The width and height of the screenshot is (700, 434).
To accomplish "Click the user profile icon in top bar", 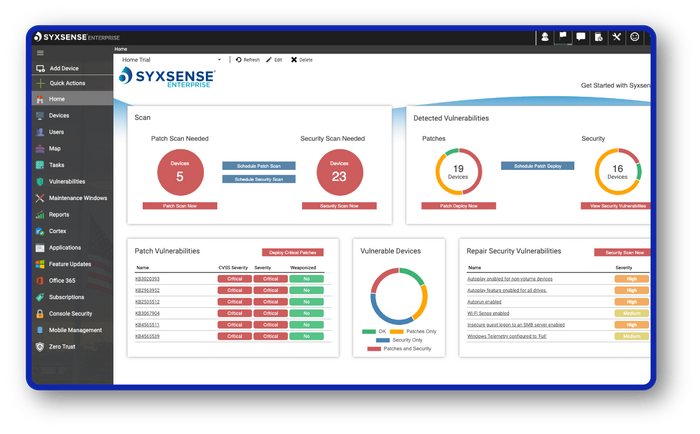I will click(x=545, y=37).
